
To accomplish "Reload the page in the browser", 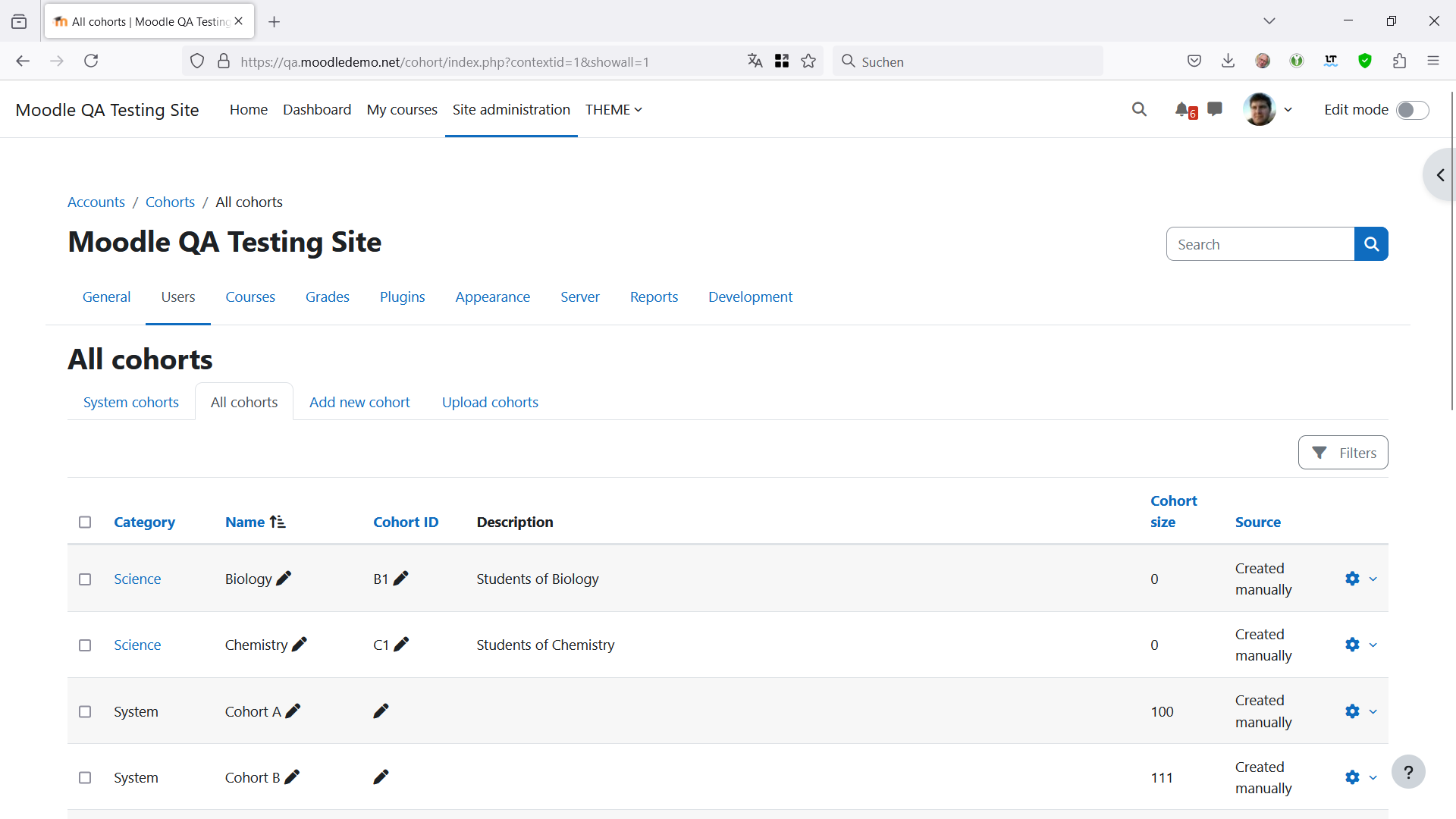I will click(x=91, y=61).
